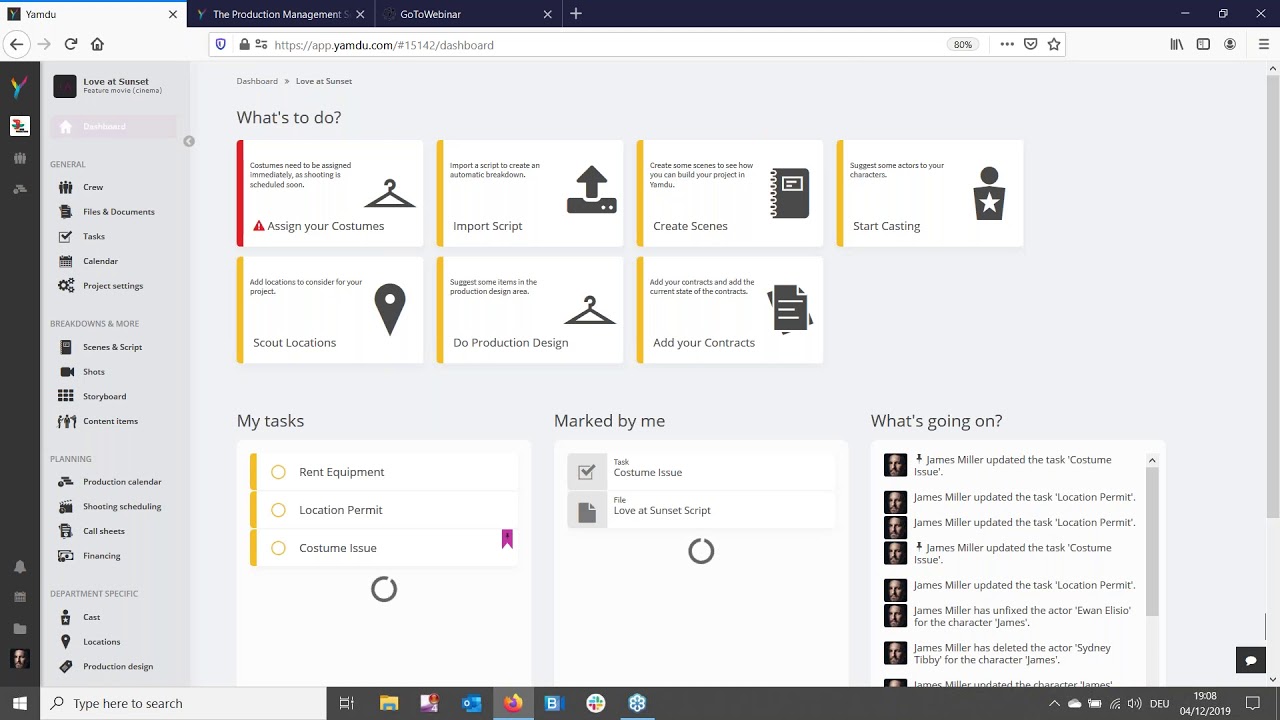Screen dimensions: 1280x720
Task: Click the Assign your Costumes hanger icon
Action: coord(389,194)
